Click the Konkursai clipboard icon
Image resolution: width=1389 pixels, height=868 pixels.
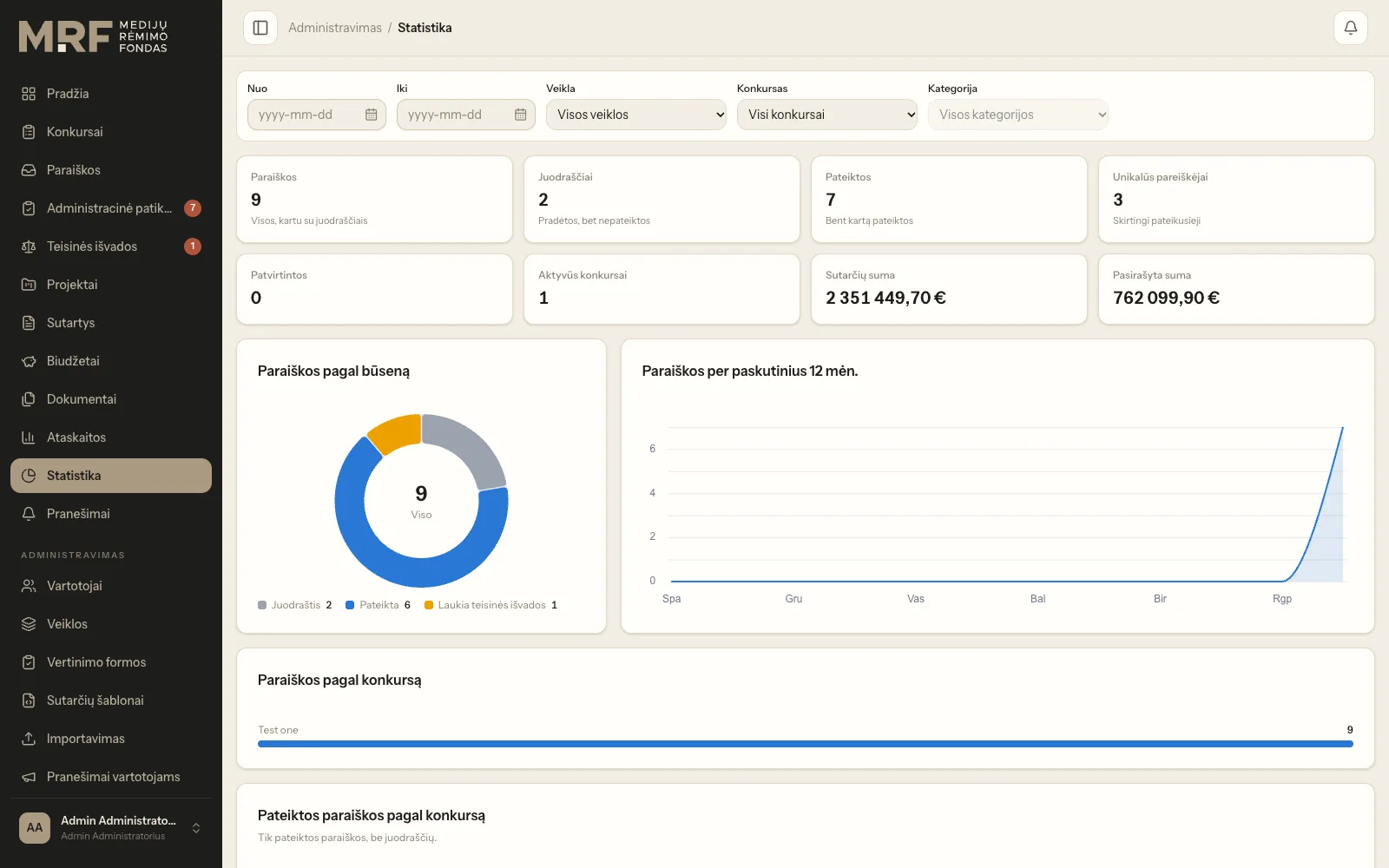click(29, 132)
